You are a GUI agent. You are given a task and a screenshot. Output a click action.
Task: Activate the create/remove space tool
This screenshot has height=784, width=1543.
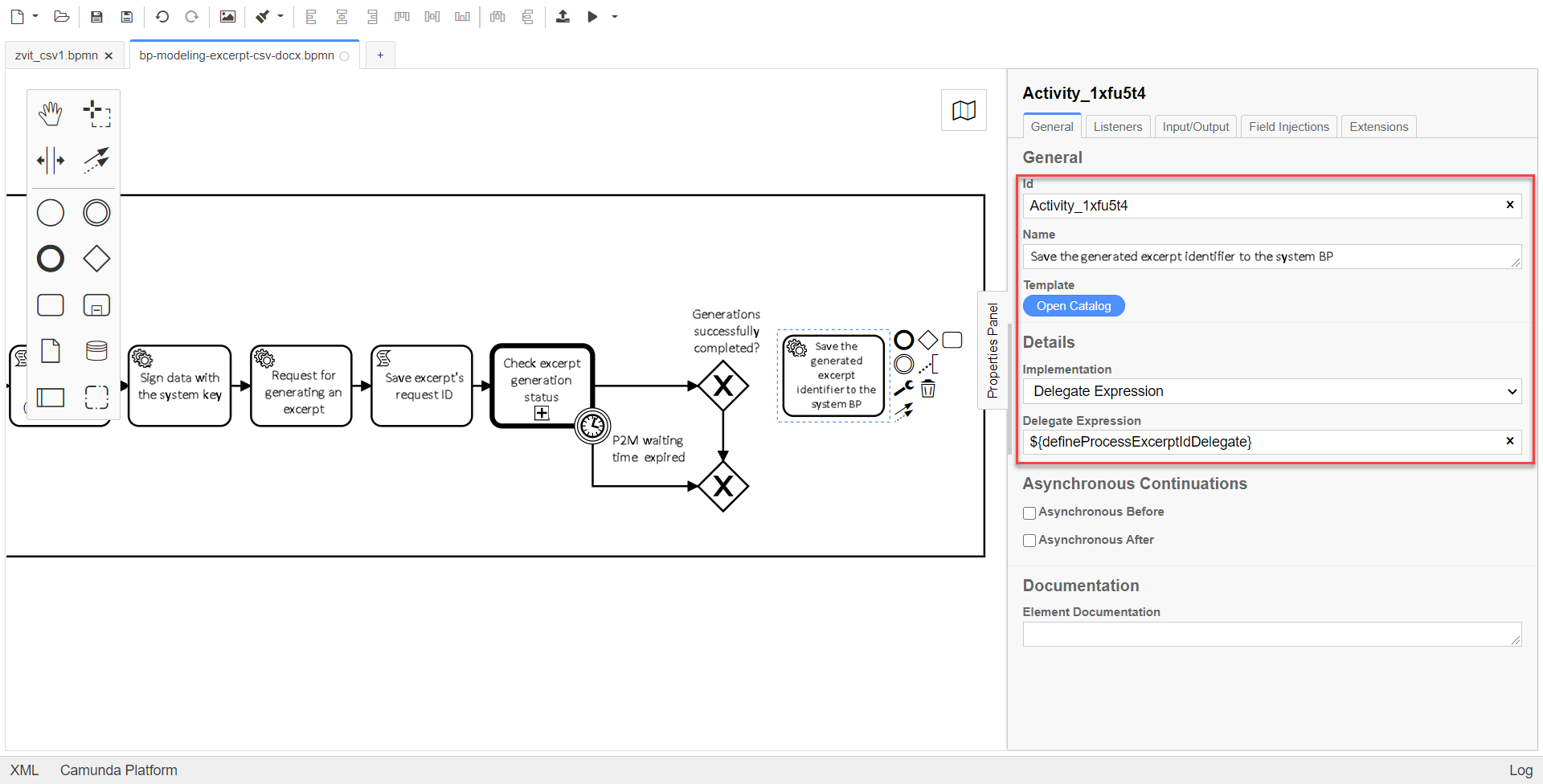[x=51, y=160]
